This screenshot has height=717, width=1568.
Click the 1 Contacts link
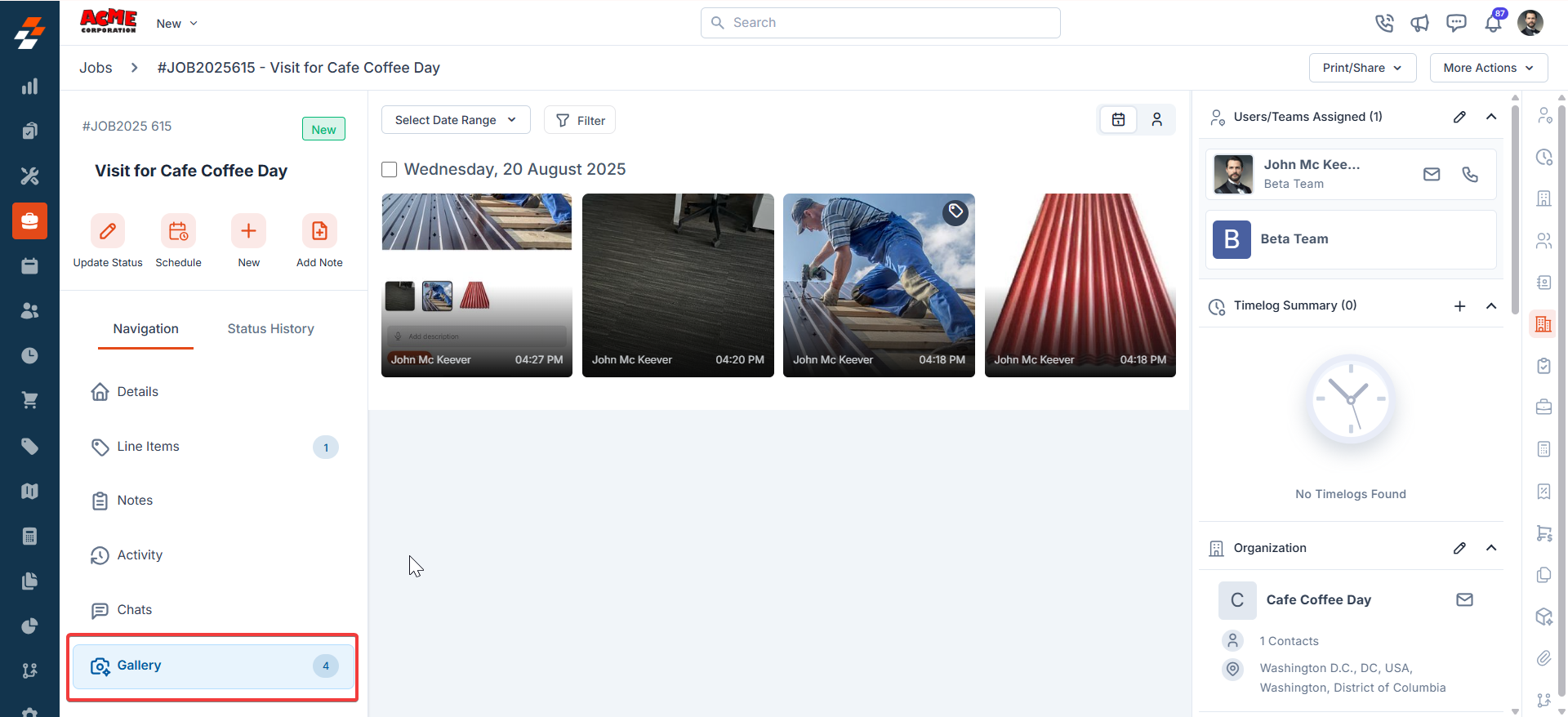click(1289, 641)
